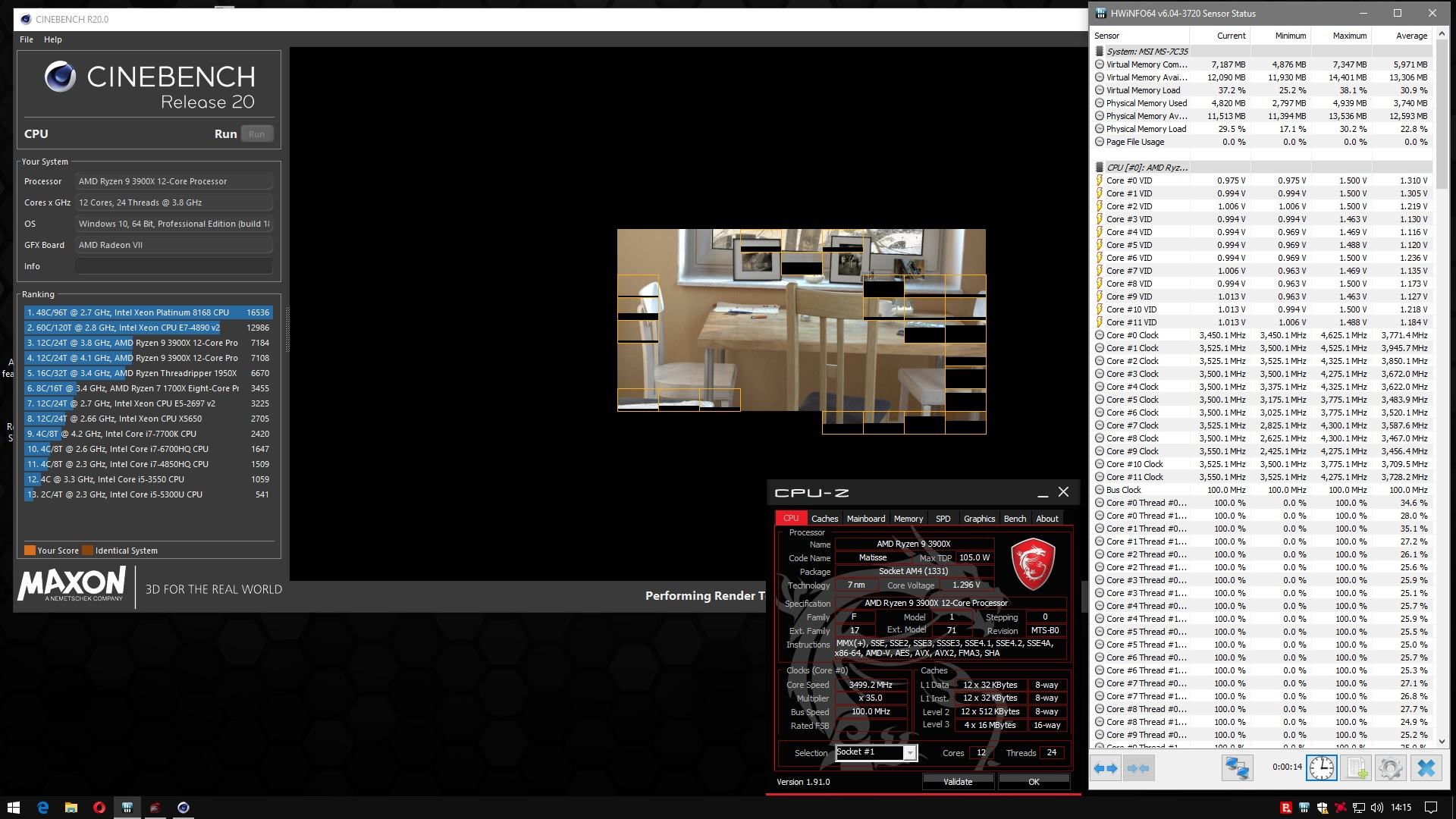Open the Cinebench Help menu
The height and width of the screenshot is (819, 1456).
pos(53,39)
